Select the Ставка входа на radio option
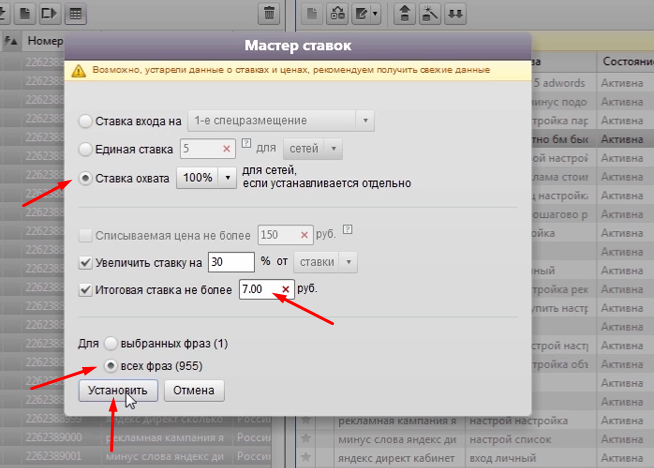Viewport: 654px width, 468px height. (x=86, y=121)
